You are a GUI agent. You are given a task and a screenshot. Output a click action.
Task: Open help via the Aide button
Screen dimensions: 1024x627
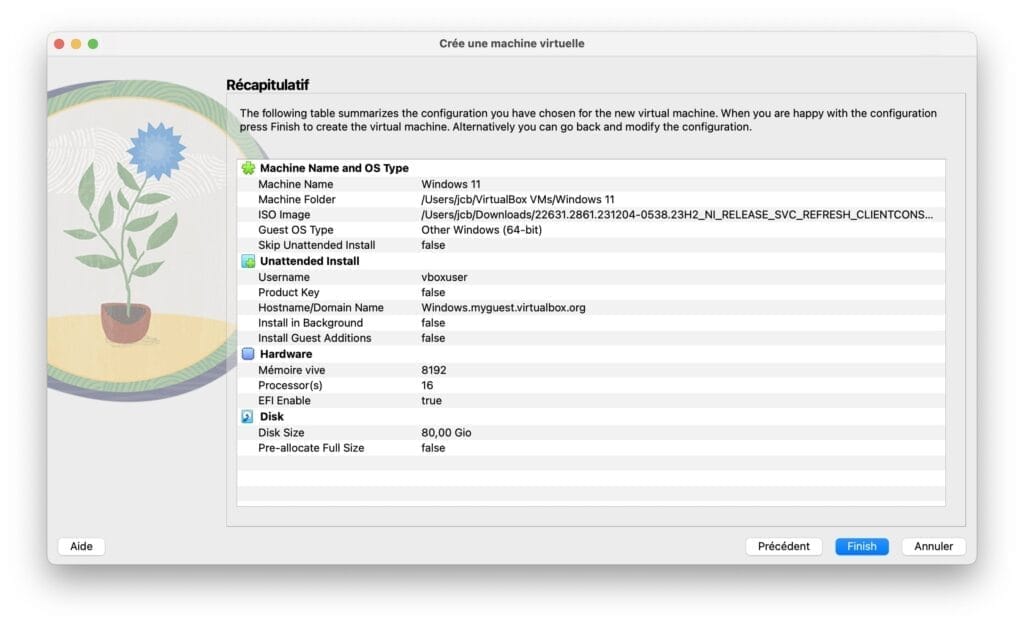81,546
